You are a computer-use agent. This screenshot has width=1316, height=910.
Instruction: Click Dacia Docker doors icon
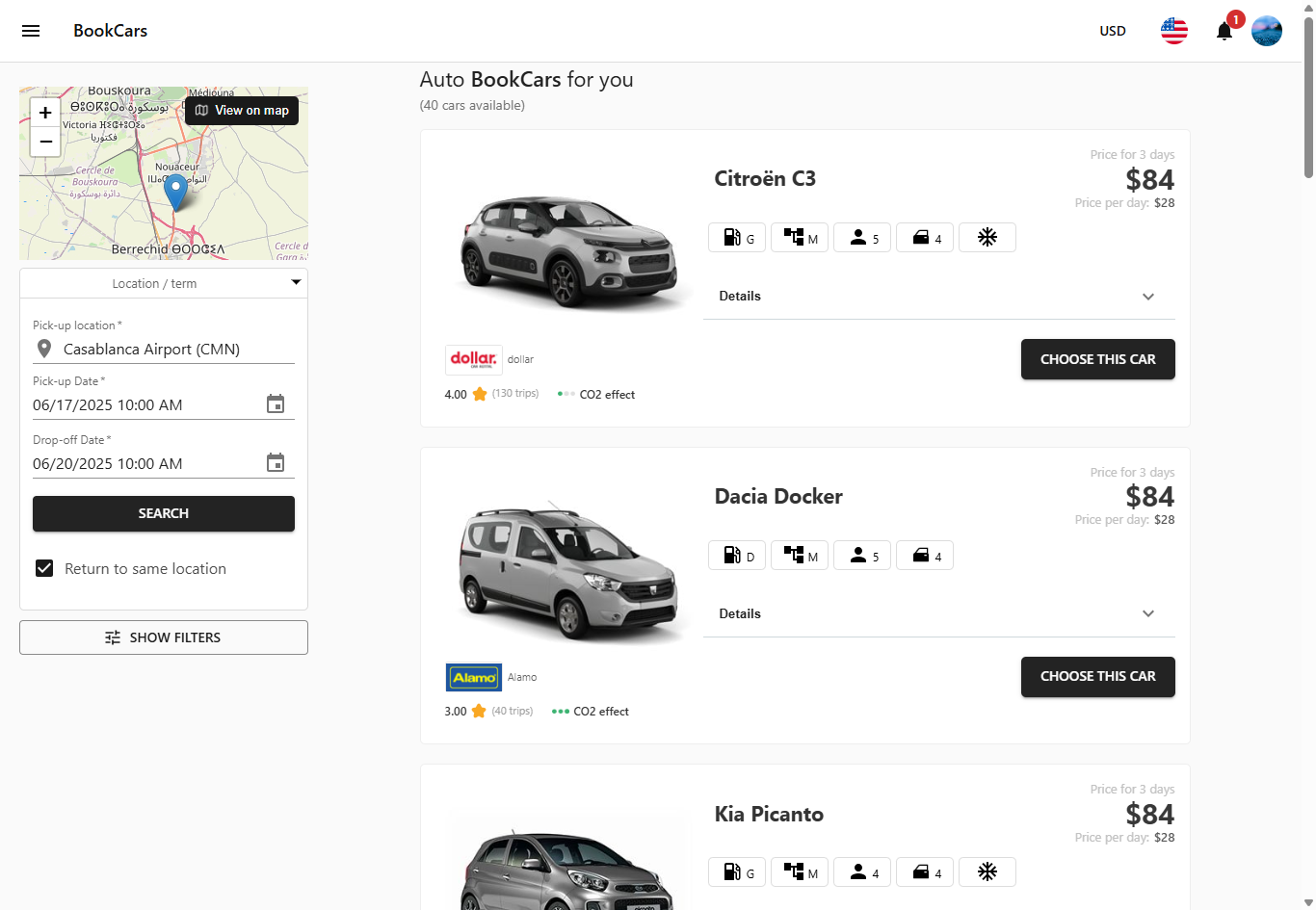[925, 556]
